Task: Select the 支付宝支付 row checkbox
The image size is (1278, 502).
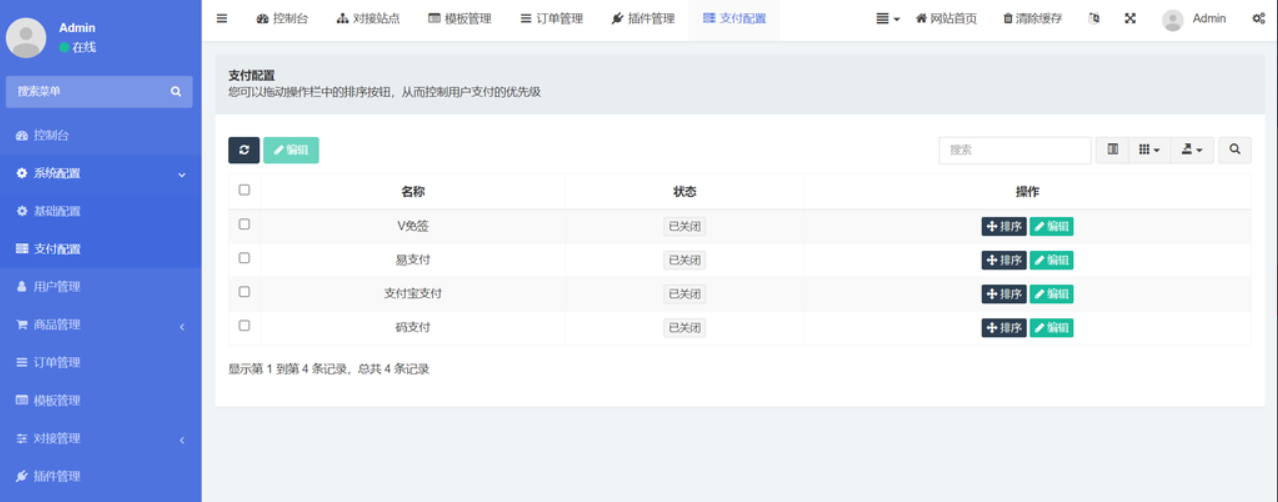Action: click(x=244, y=292)
